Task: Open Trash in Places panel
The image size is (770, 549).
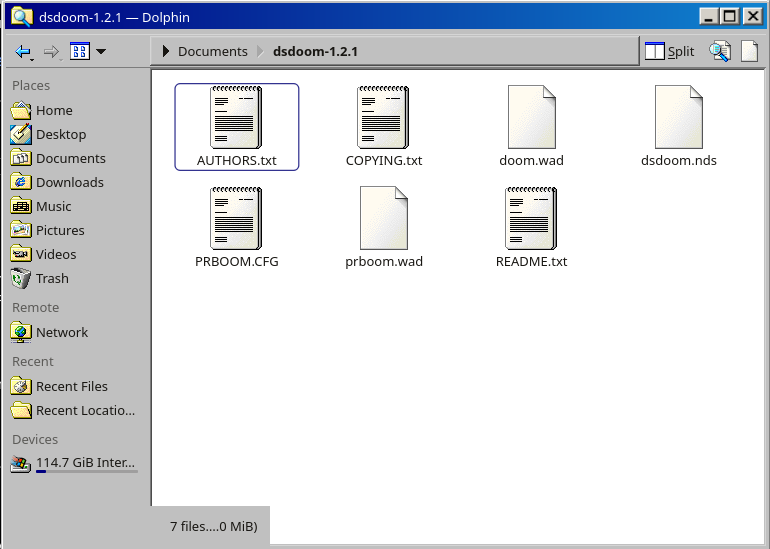Action: (76, 279)
